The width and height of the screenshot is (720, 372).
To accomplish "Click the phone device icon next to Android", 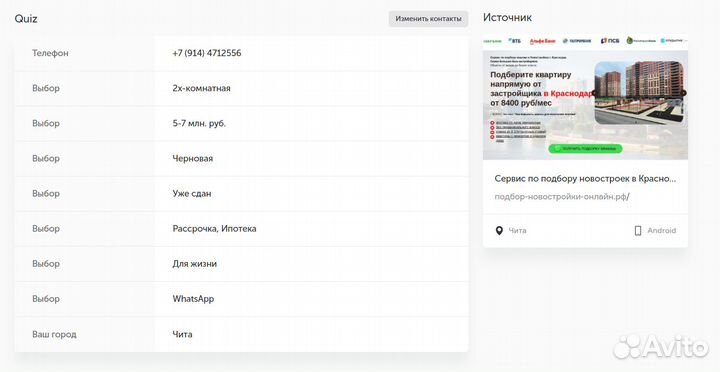I will (x=637, y=231).
